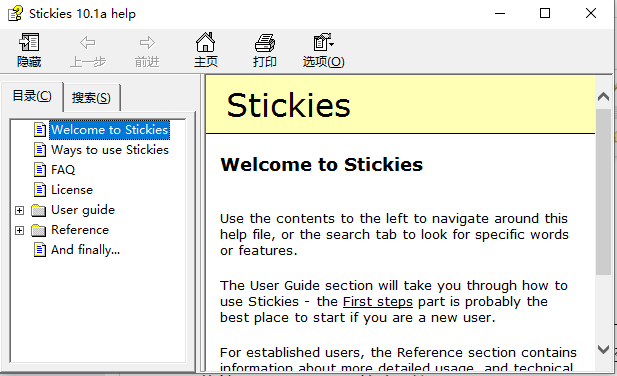
Task: Select the Reference folder label
Action: (x=80, y=230)
